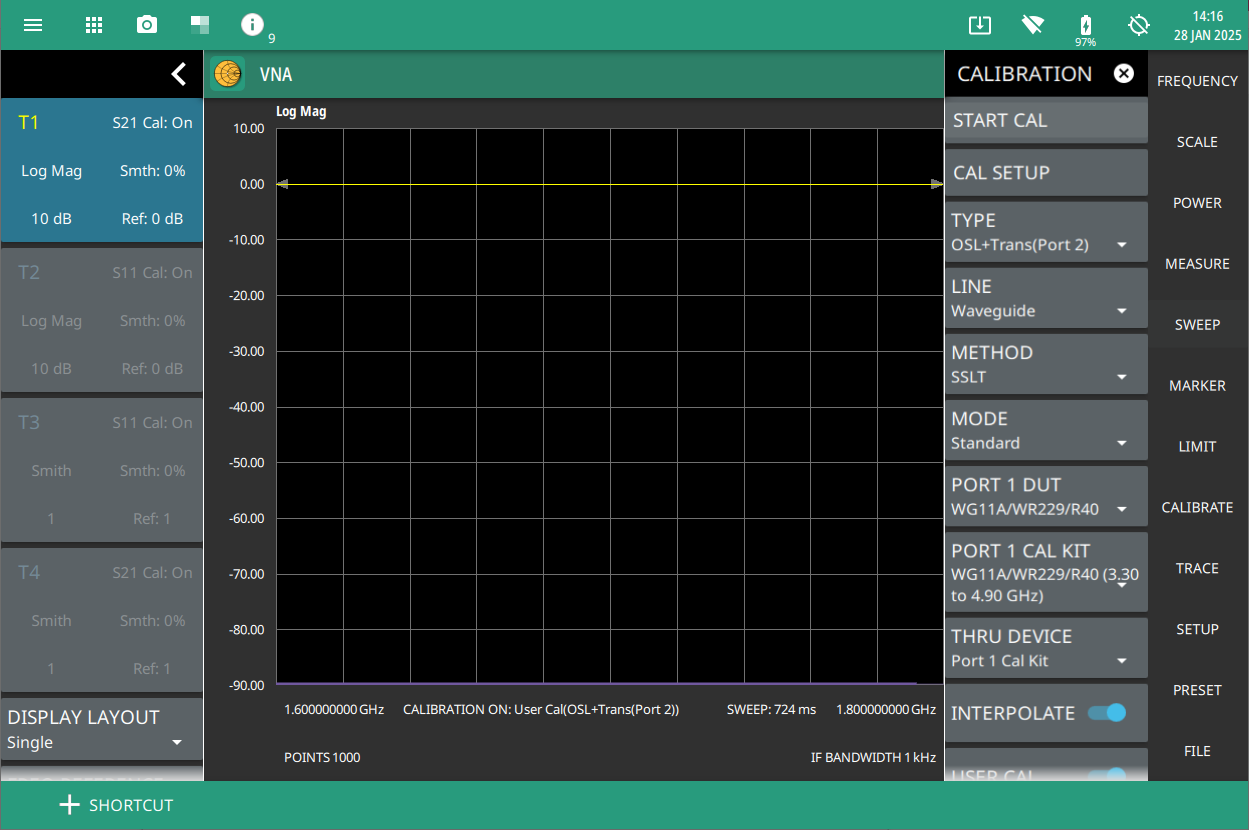The height and width of the screenshot is (830, 1249).
Task: Check the battery status icon
Action: 1085,26
